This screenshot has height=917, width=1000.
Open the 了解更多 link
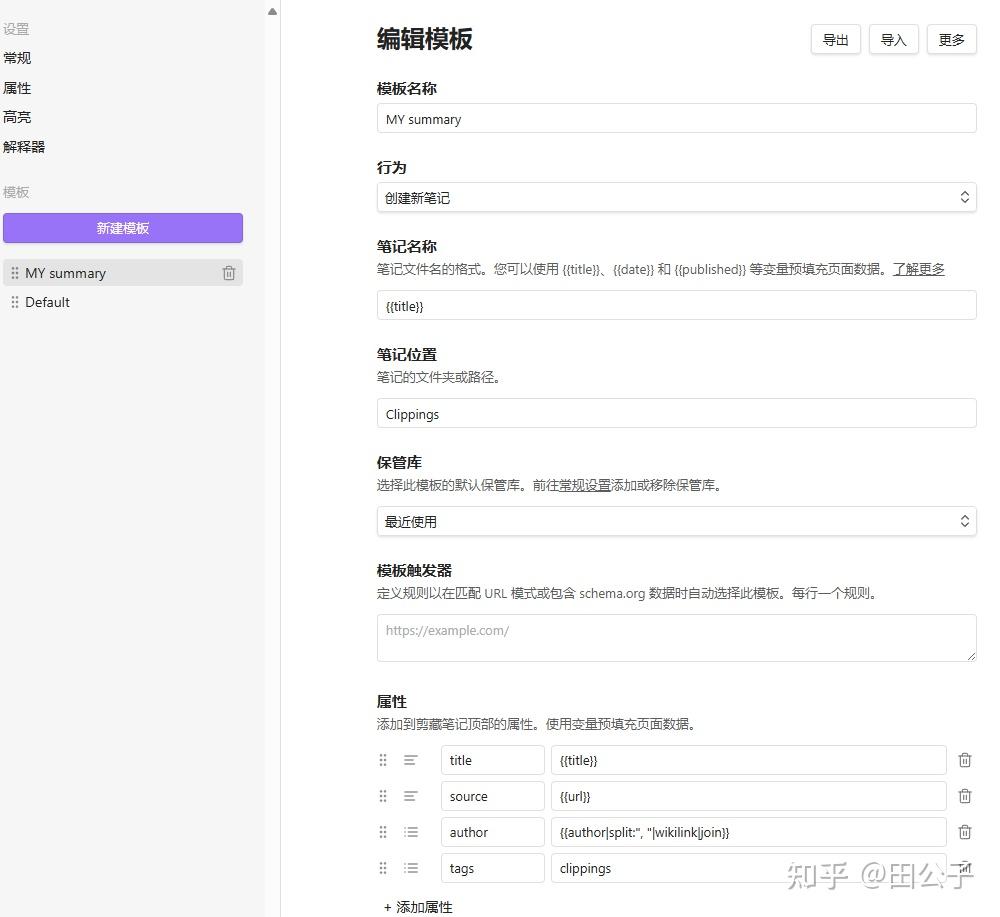coord(918,269)
